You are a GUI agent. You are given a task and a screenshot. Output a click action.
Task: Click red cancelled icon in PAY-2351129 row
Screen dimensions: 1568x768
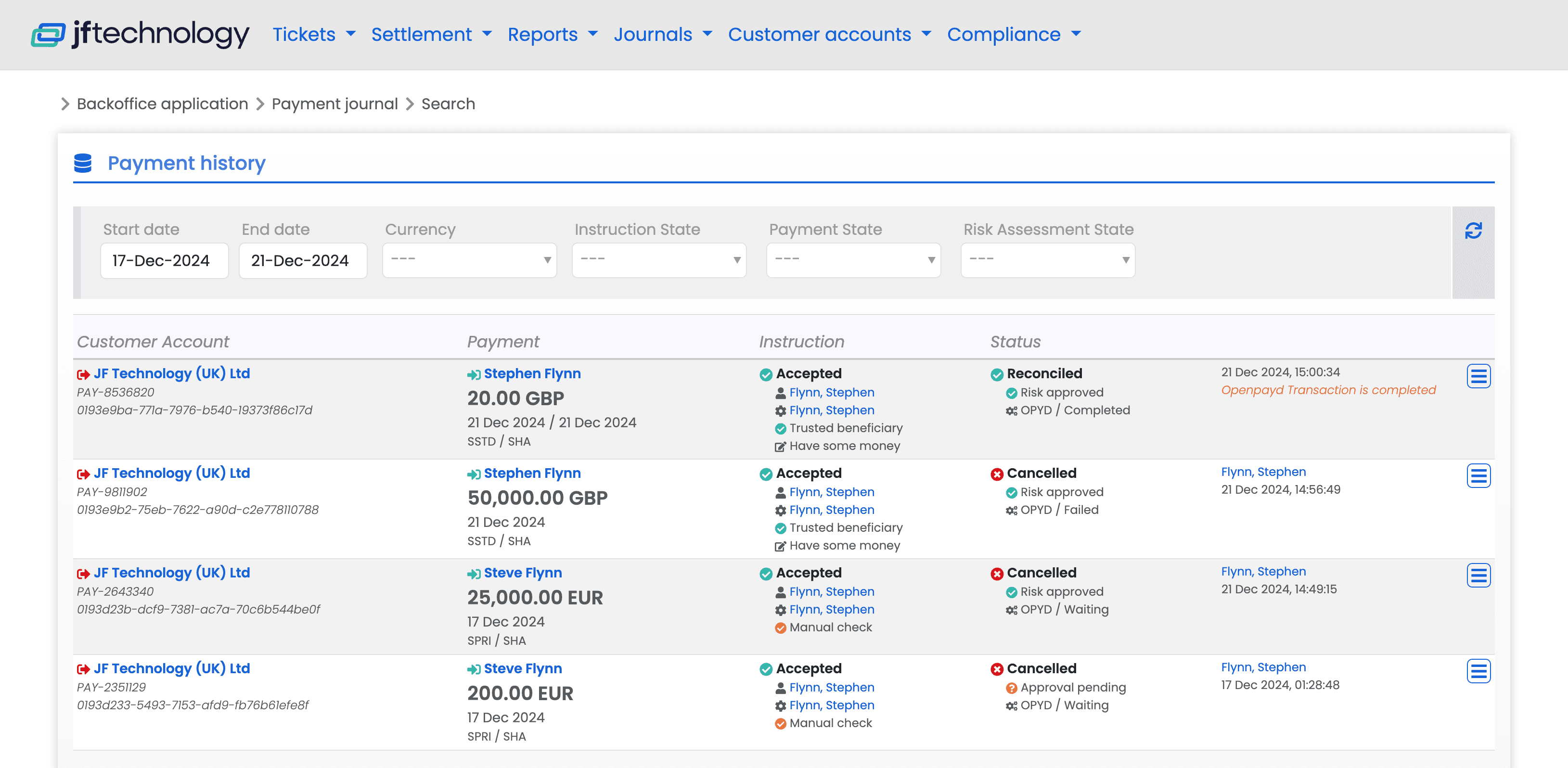tap(996, 669)
